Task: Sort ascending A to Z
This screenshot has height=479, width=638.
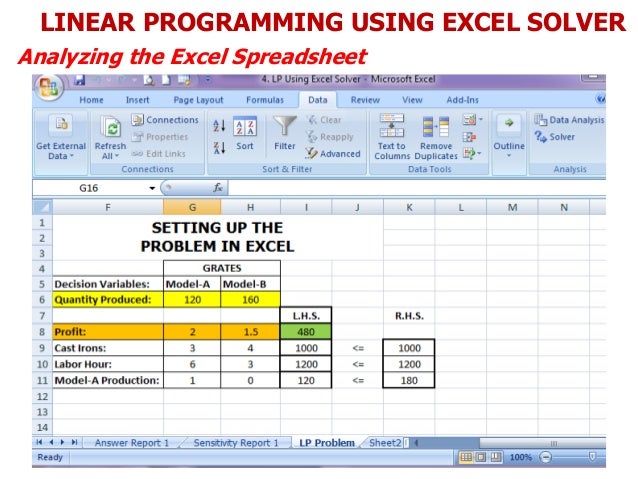Action: 219,125
